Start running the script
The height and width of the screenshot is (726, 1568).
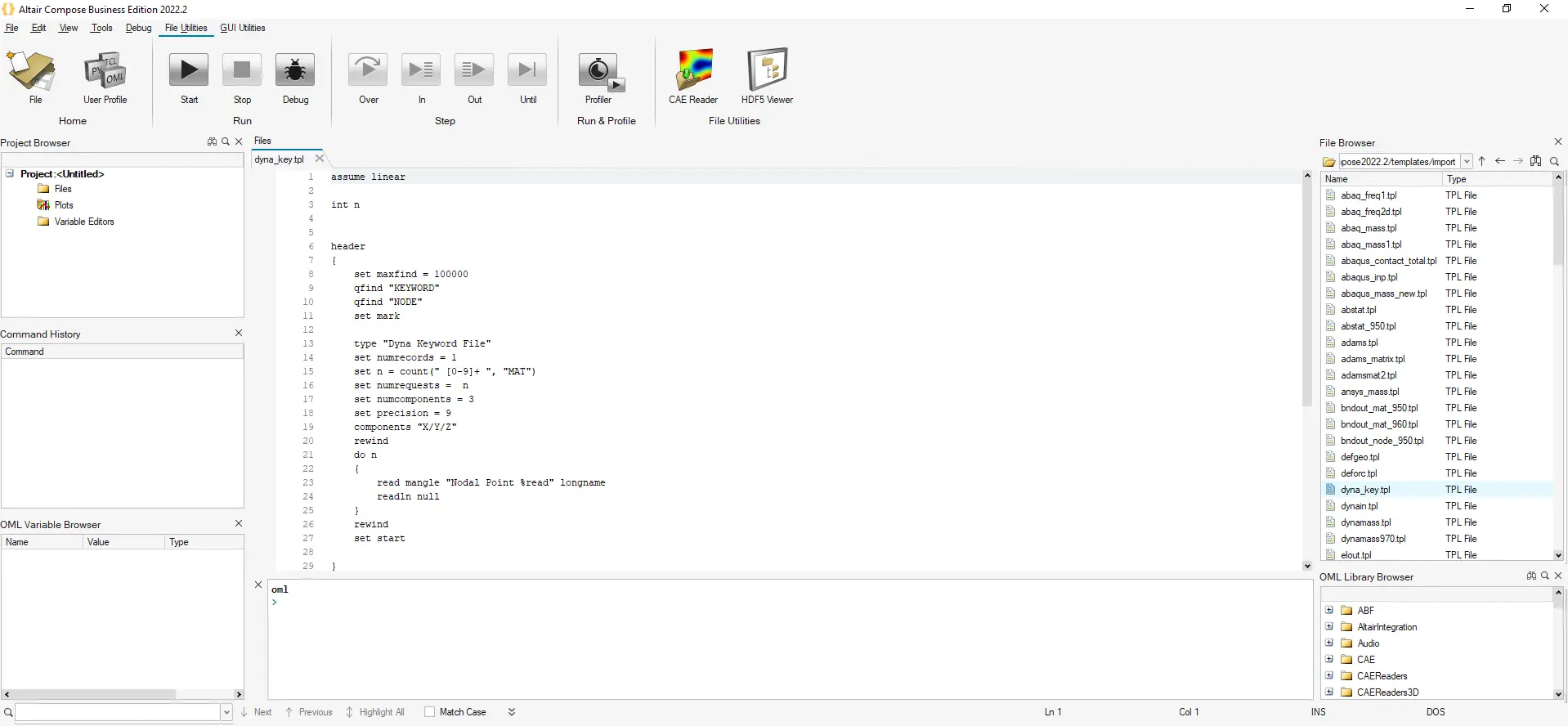pyautogui.click(x=189, y=70)
